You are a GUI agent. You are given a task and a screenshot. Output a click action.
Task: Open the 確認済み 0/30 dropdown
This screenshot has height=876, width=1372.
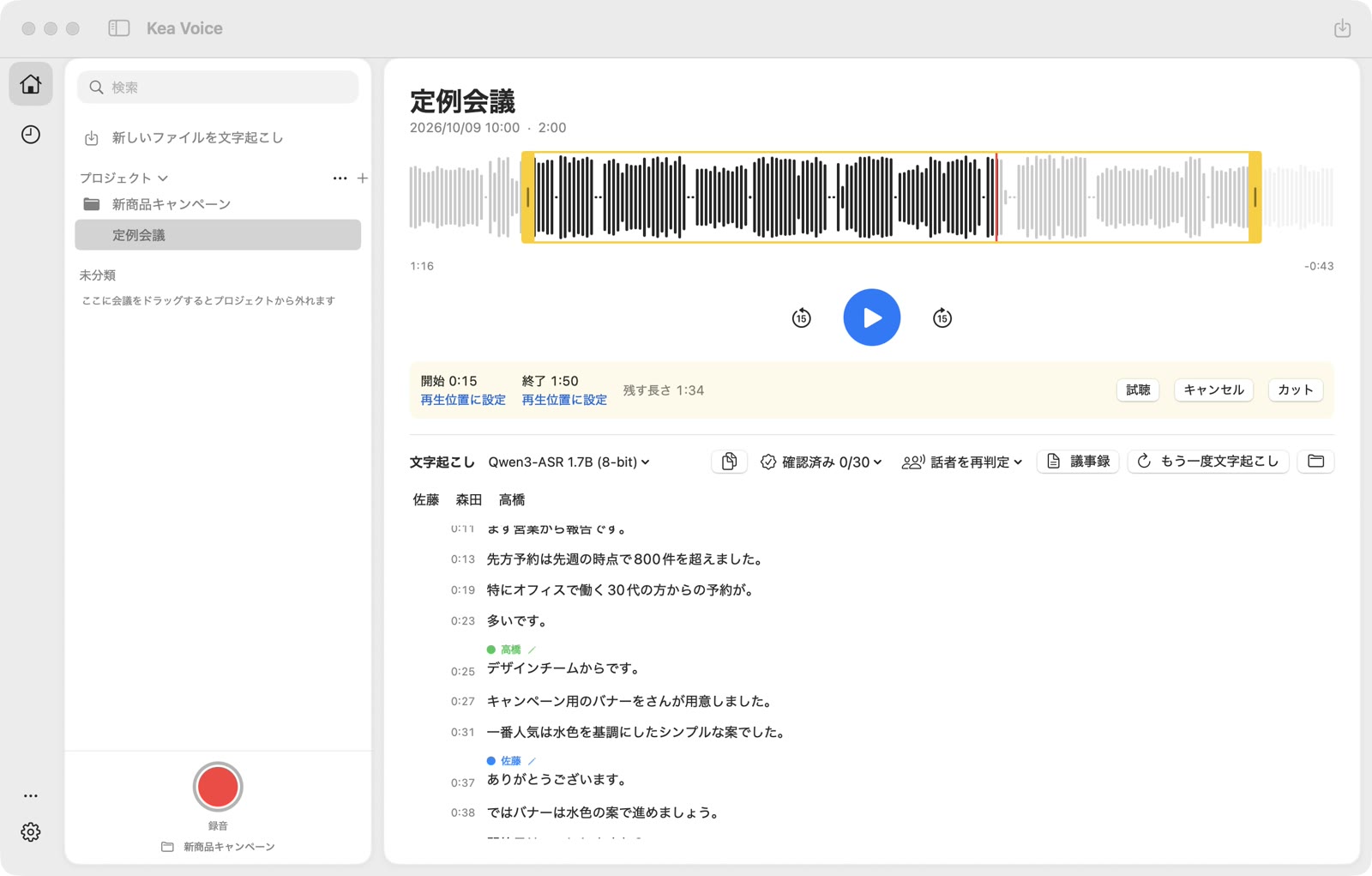821,462
